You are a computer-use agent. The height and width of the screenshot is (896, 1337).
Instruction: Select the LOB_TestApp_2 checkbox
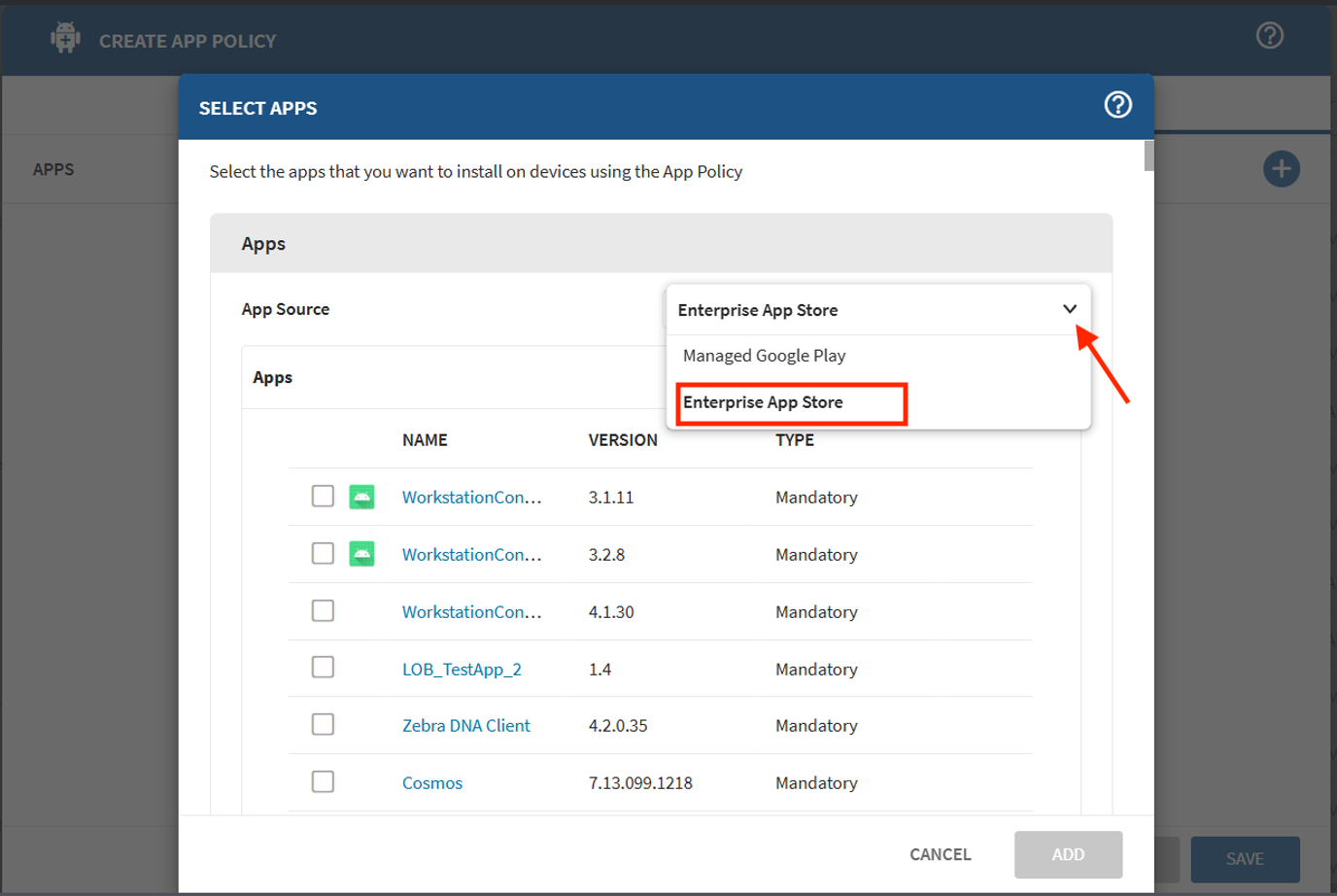(x=323, y=668)
